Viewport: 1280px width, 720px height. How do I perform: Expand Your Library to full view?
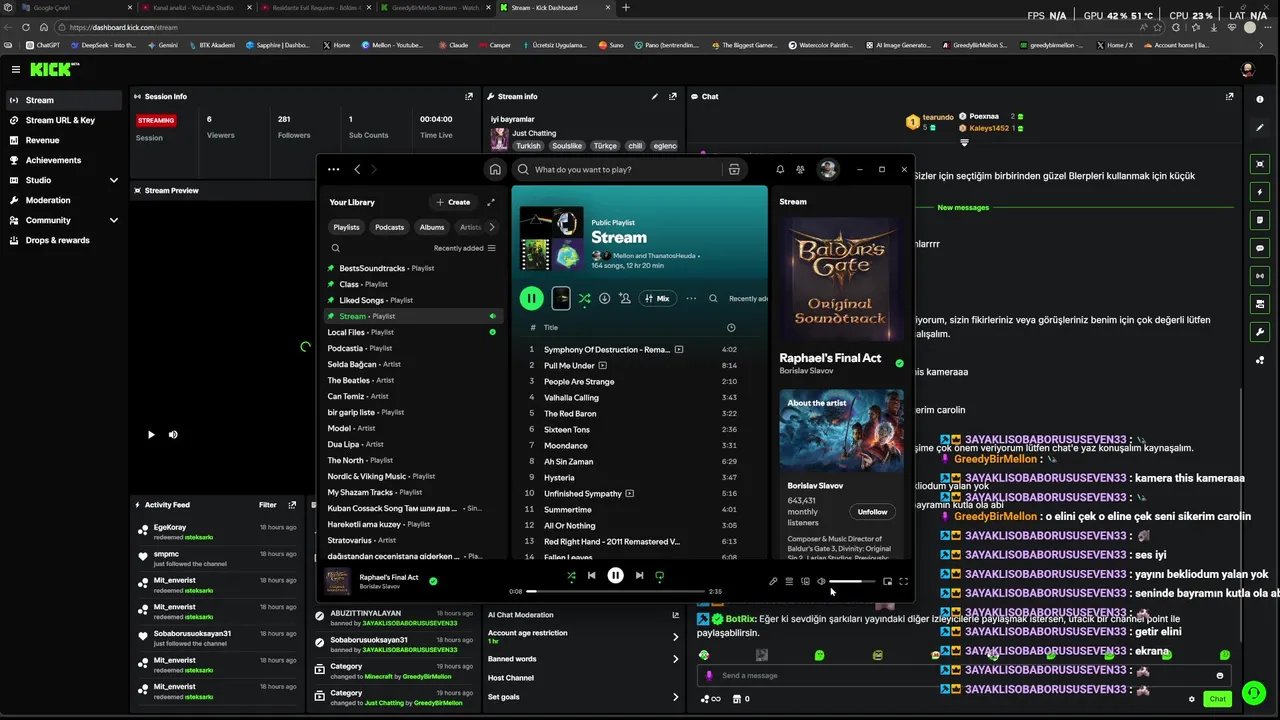491,202
